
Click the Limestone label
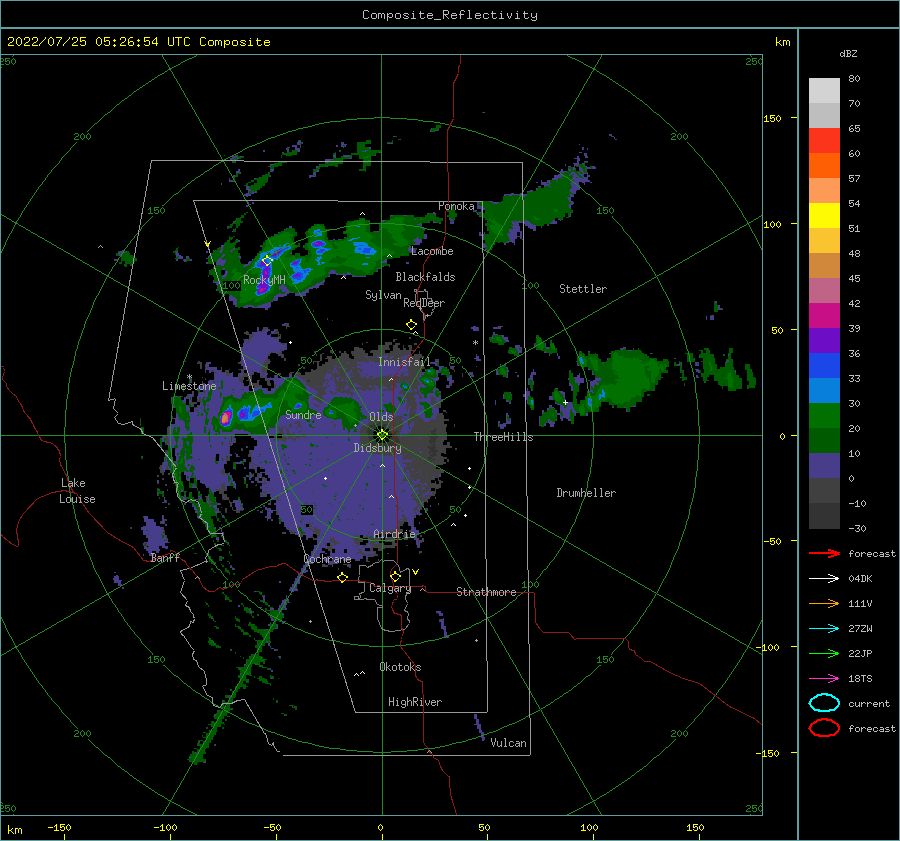189,386
